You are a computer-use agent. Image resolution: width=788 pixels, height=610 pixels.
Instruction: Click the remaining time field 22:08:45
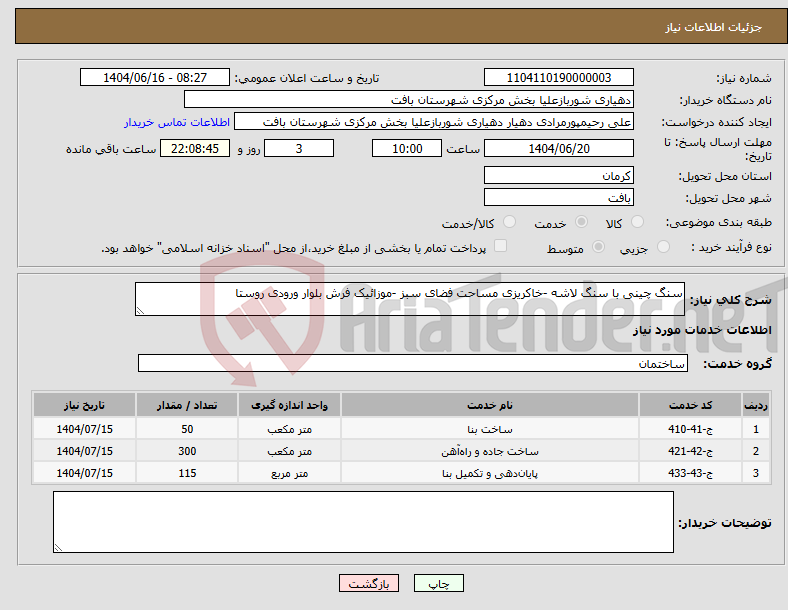coord(195,148)
